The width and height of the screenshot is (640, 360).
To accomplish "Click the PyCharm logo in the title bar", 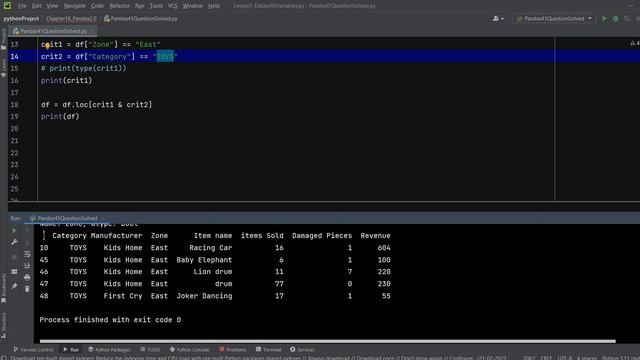I will (x=7, y=5).
